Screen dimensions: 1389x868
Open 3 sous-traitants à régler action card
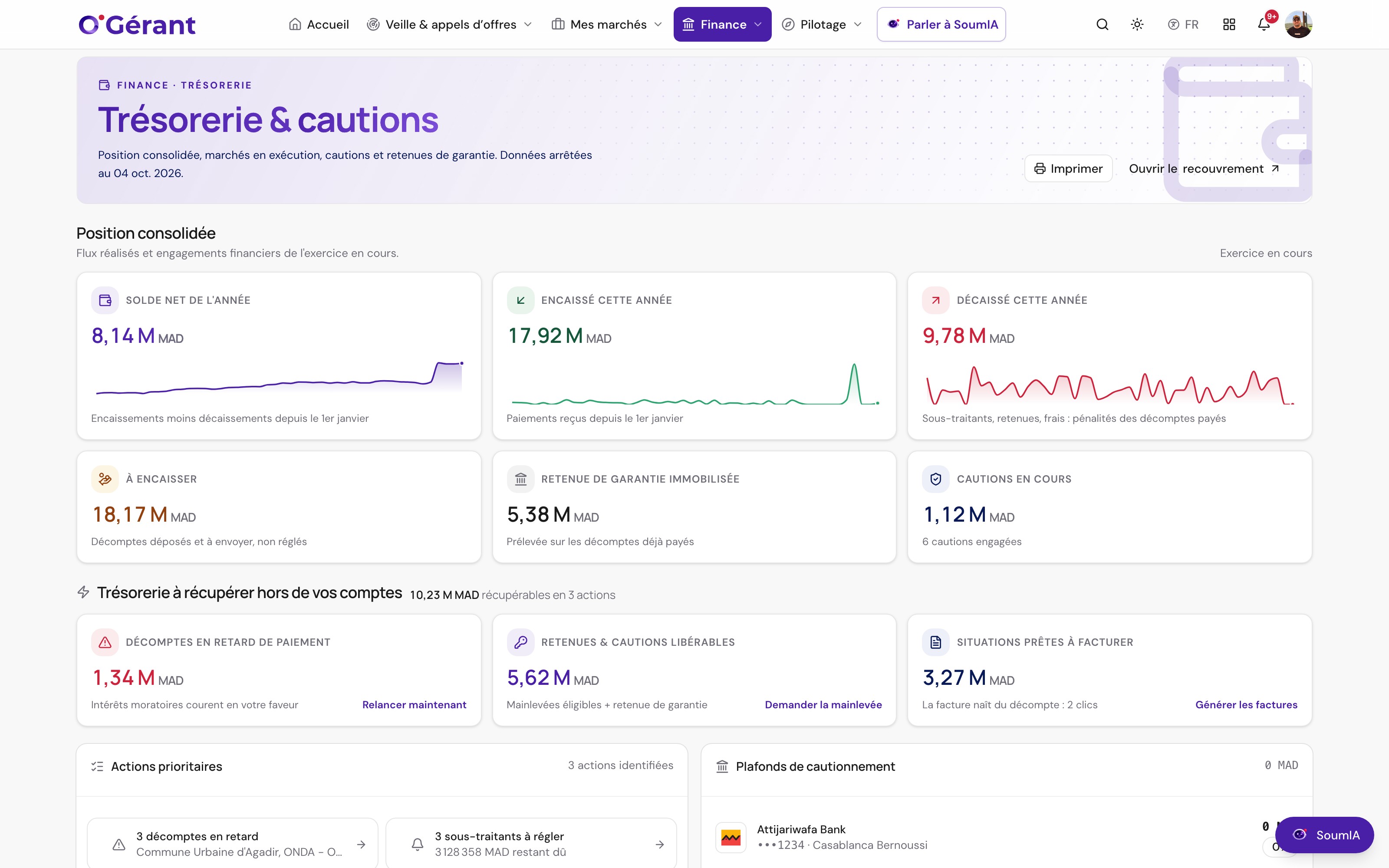tap(531, 843)
